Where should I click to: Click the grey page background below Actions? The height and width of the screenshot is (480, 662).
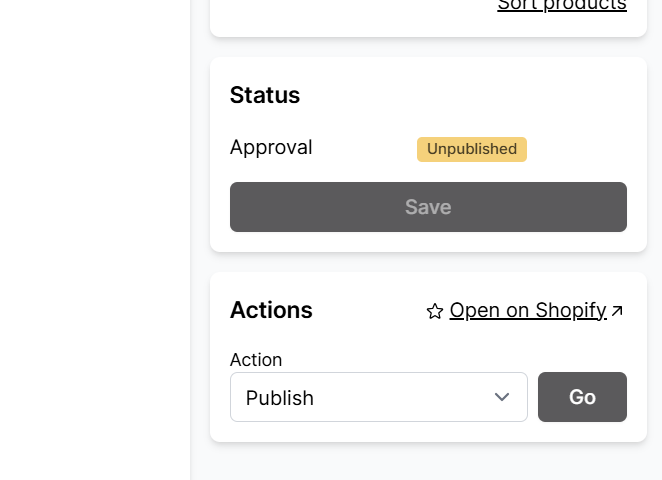(428, 462)
